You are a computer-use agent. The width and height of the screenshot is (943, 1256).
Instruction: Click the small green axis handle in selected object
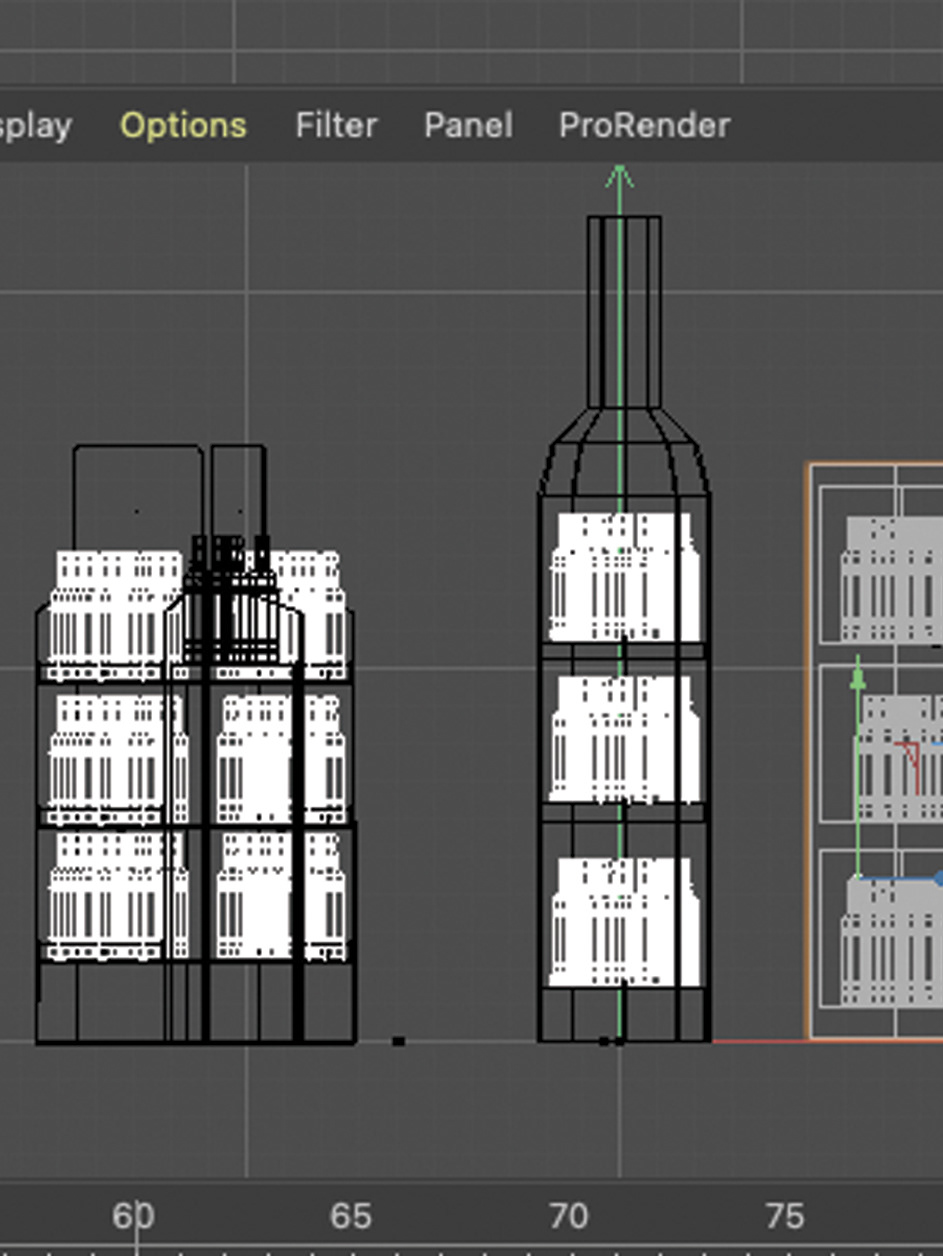tap(857, 679)
